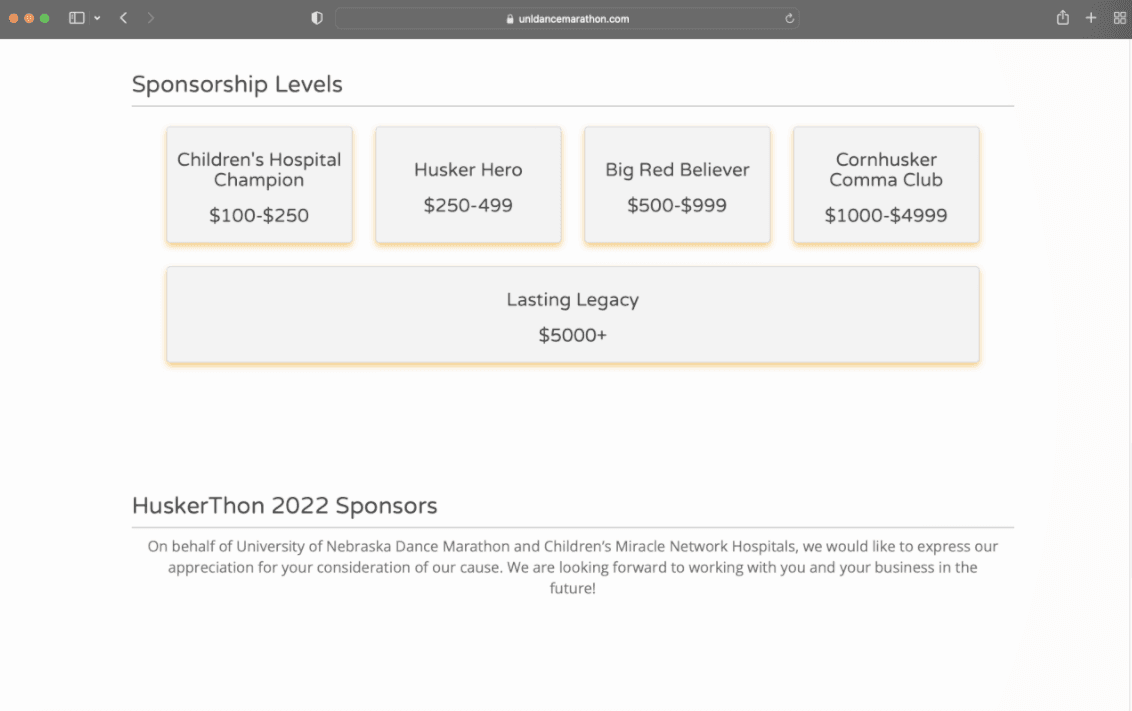Expand the sidebar tab group dropdown chevron

tap(97, 18)
